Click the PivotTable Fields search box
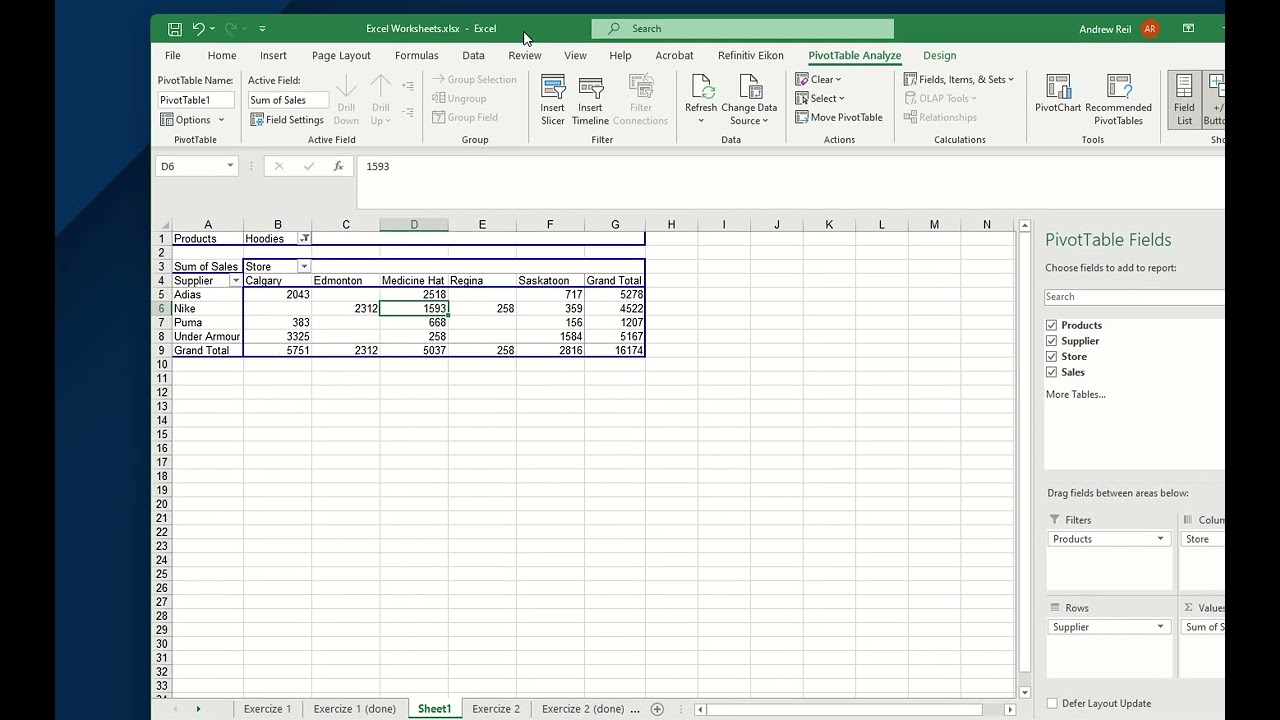This screenshot has height=720, width=1280. 1134,297
